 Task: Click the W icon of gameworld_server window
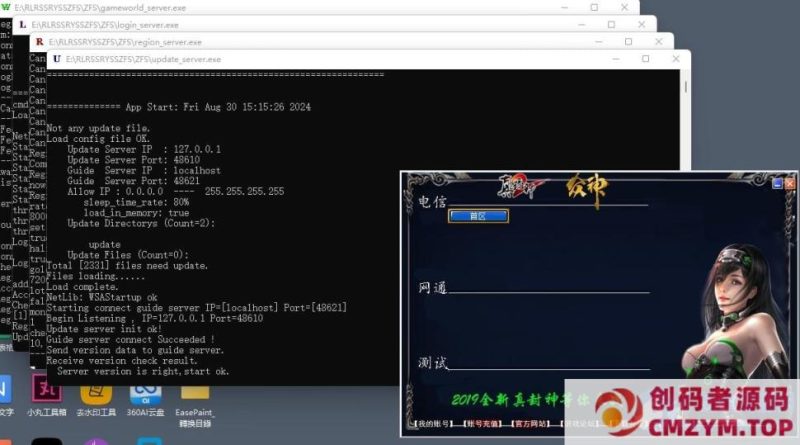coord(7,7)
